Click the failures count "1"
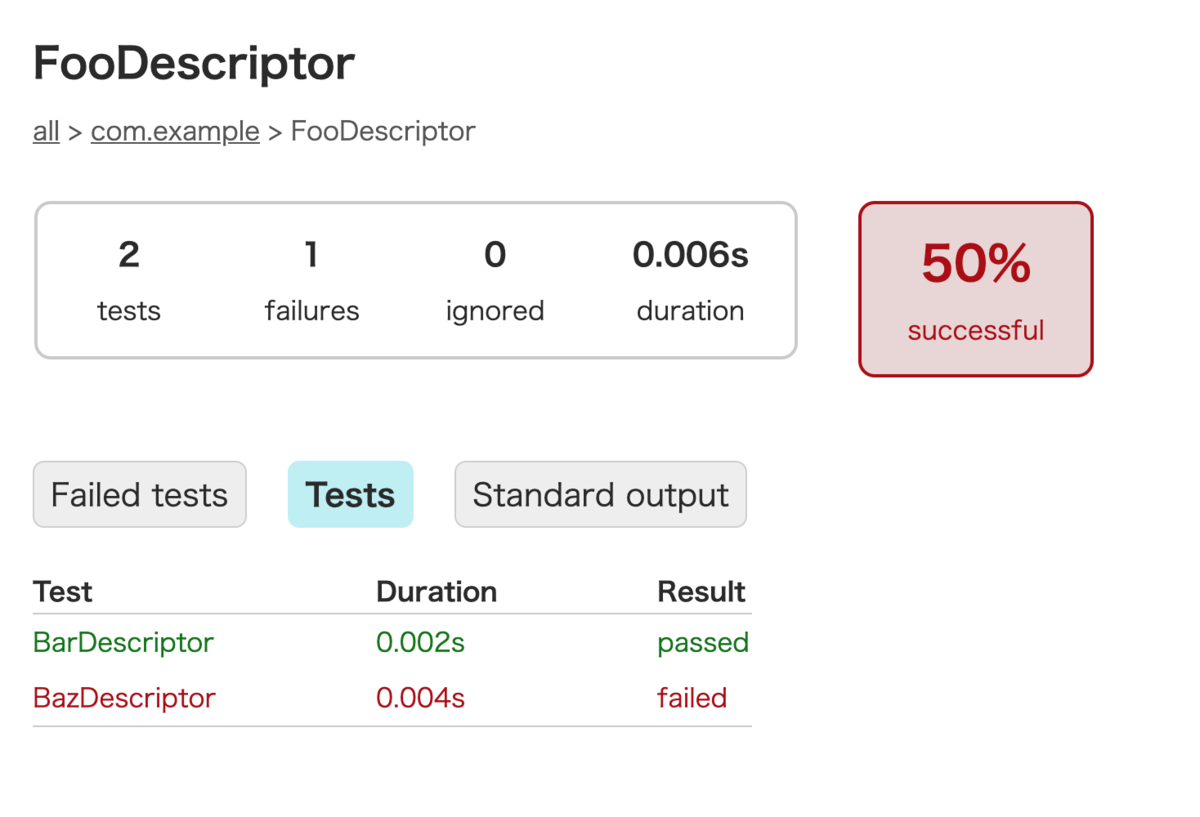This screenshot has width=1200, height=817. (311, 256)
